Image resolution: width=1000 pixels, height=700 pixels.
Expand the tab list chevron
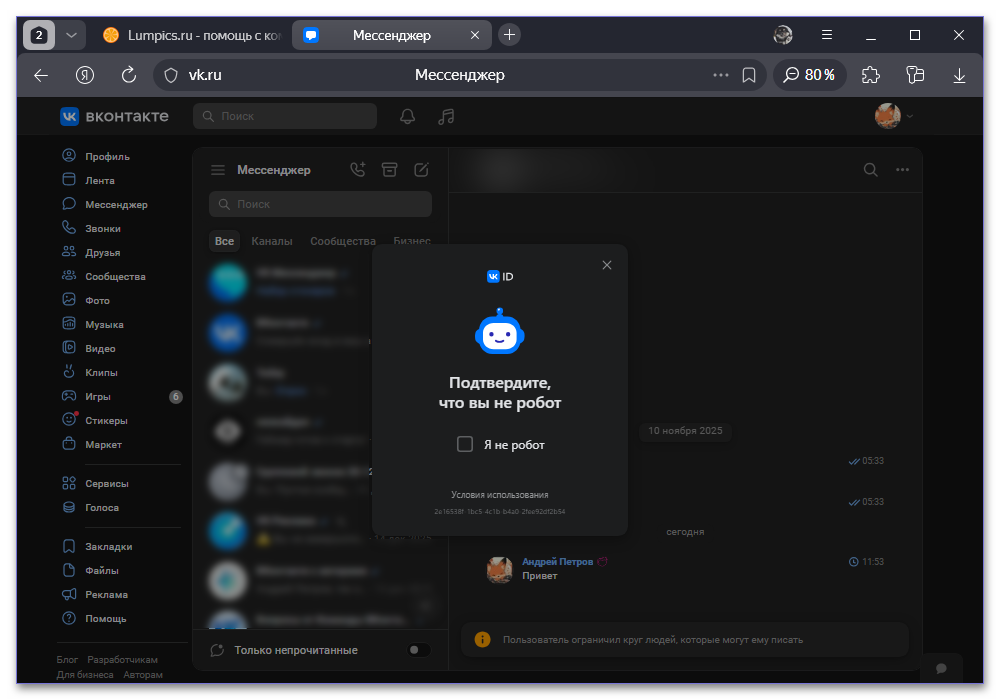71,35
